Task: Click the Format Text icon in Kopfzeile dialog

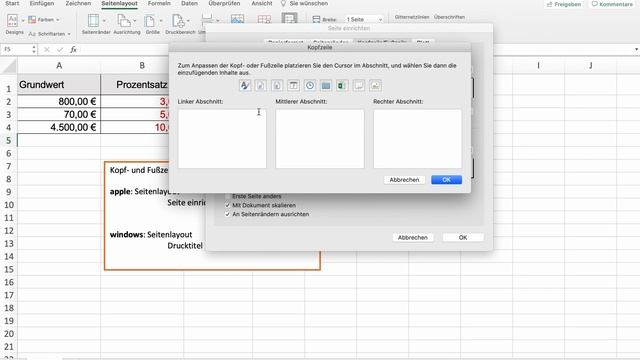Action: coord(244,85)
